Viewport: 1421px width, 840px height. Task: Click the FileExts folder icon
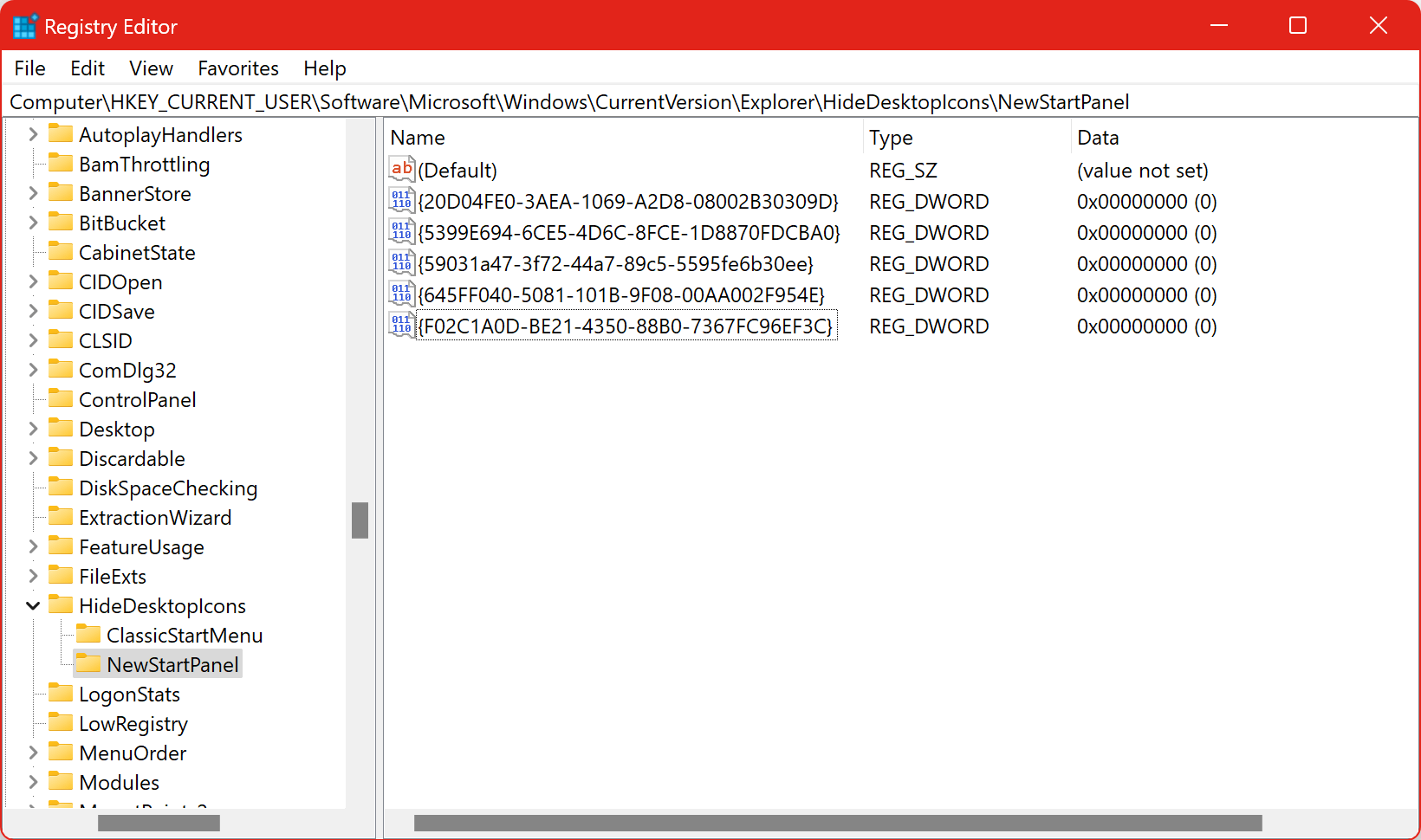tap(61, 575)
